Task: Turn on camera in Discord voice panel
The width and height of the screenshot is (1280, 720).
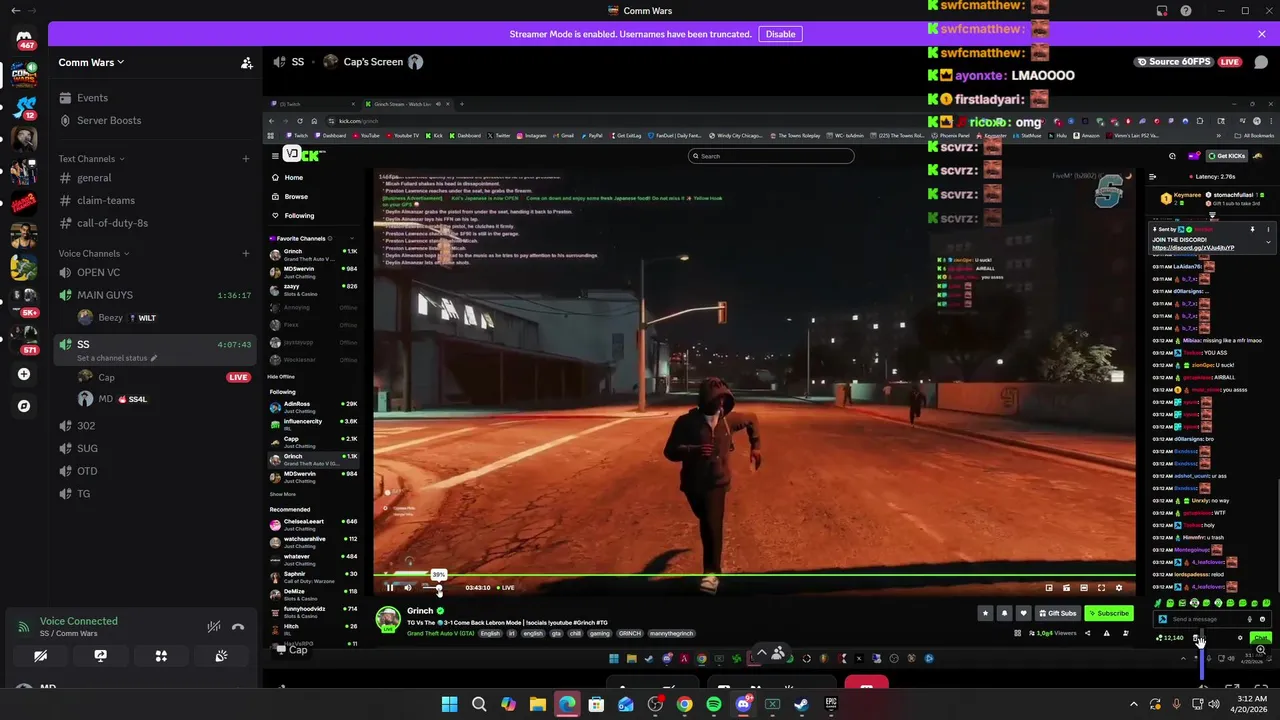Action: 40,656
